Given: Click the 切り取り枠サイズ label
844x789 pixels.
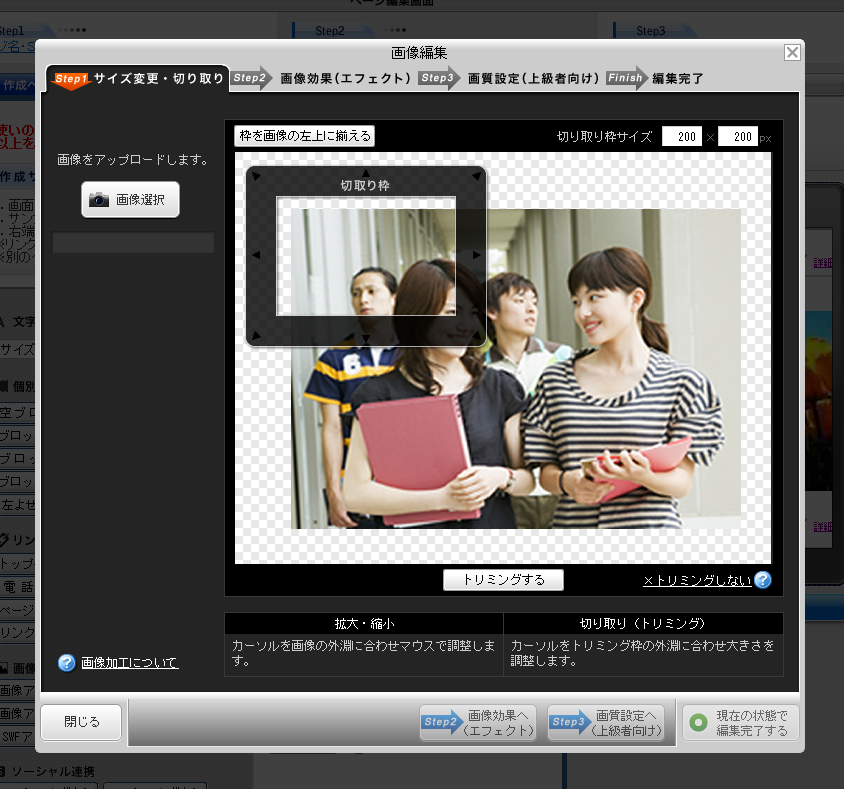Looking at the screenshot, I should (604, 137).
